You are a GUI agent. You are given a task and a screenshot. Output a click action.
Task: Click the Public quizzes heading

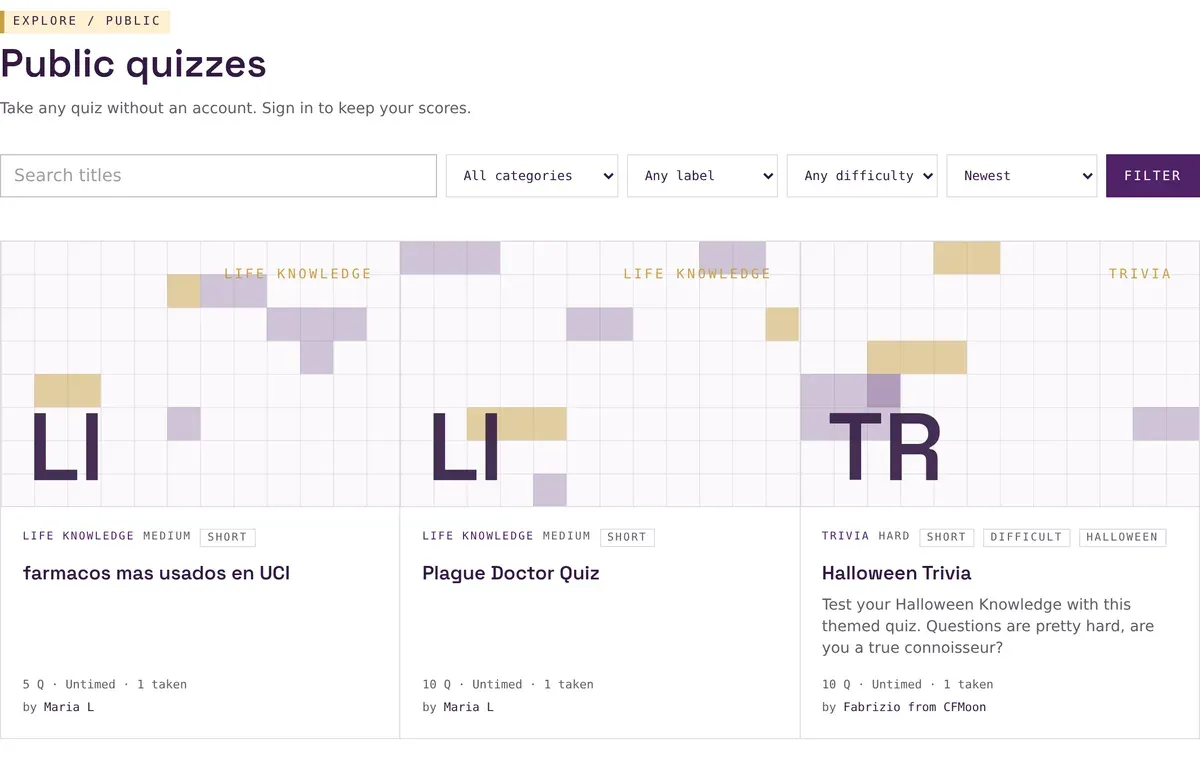pyautogui.click(x=133, y=64)
